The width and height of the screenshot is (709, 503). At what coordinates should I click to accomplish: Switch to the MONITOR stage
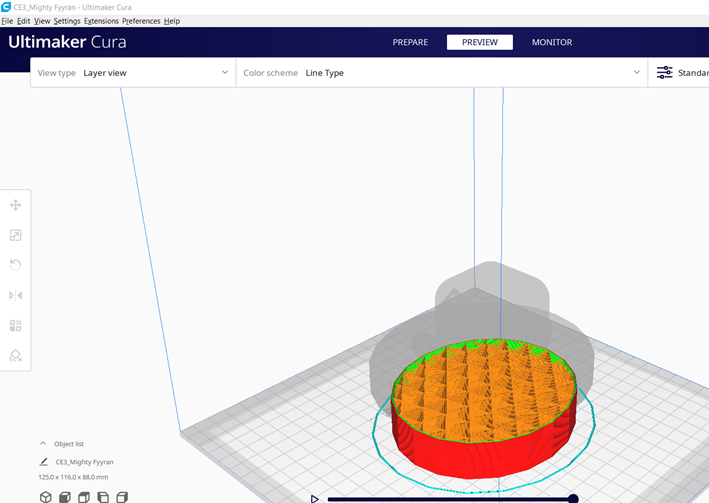click(x=552, y=42)
